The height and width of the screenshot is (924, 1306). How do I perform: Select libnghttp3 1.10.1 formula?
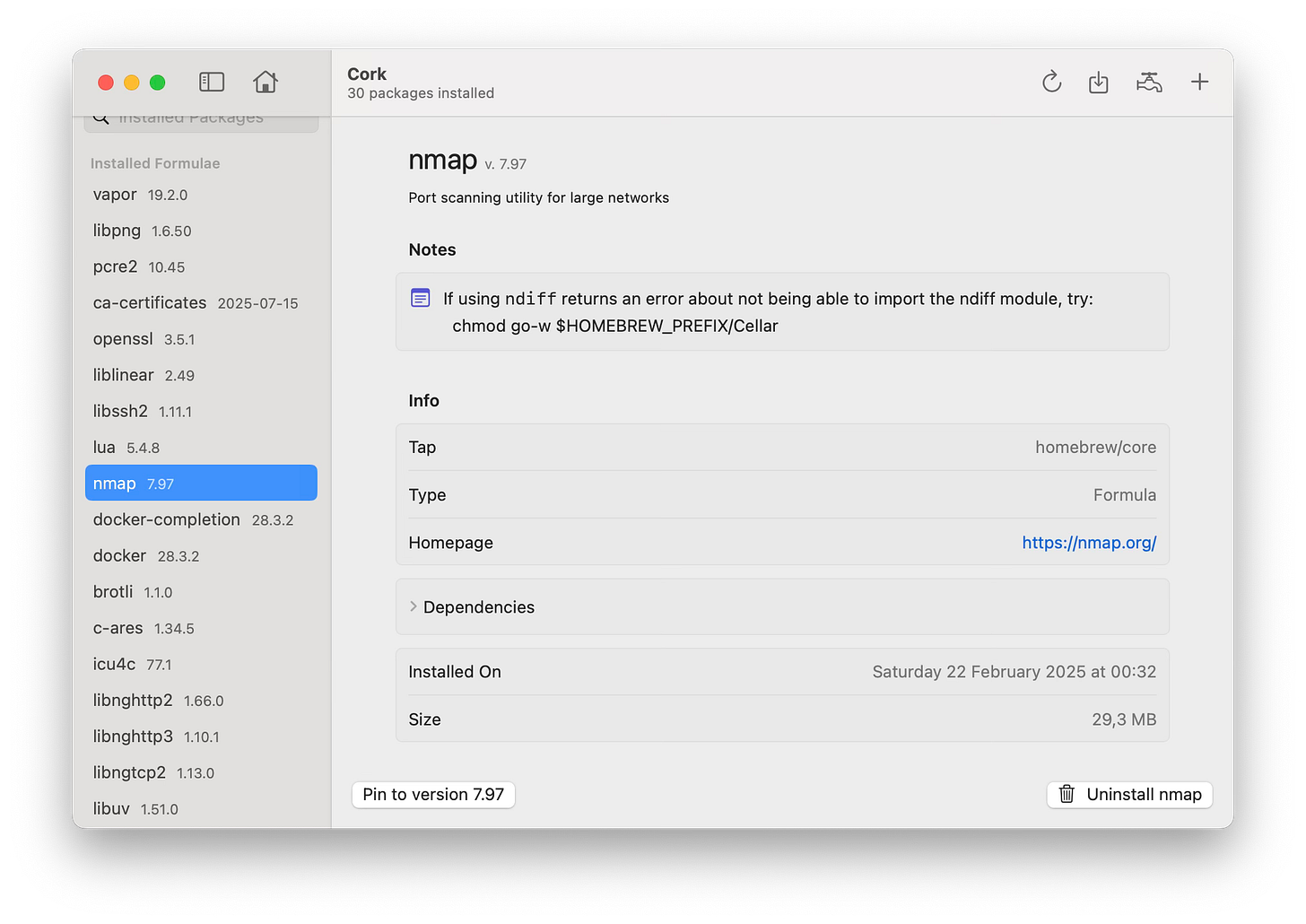201,737
